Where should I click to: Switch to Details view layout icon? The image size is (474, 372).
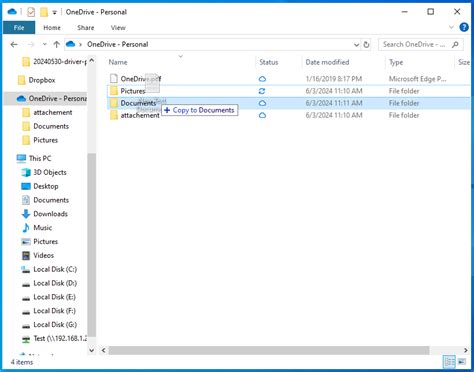(449, 361)
